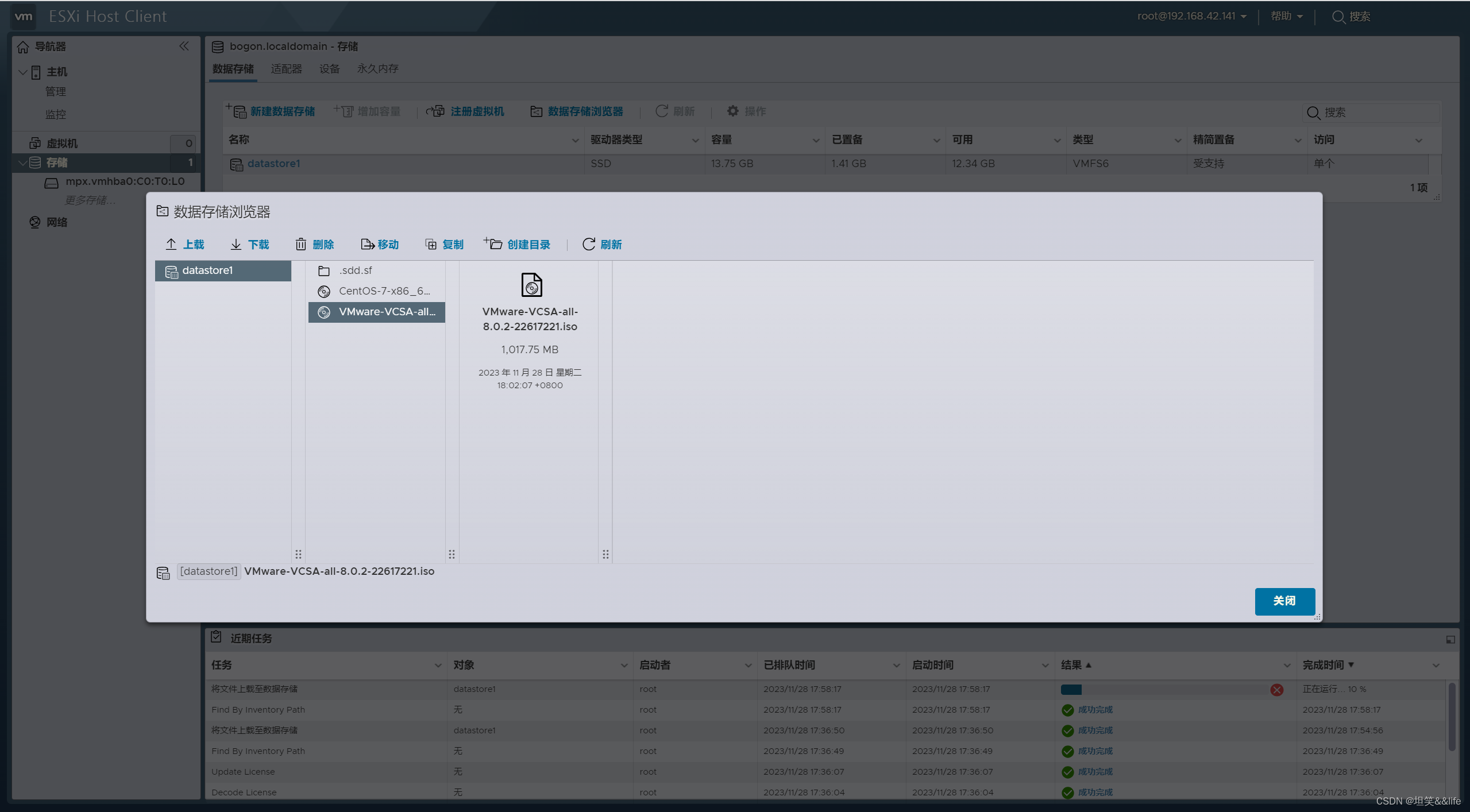Click the vm logo in the header
The width and height of the screenshot is (1470, 812).
click(x=24, y=16)
